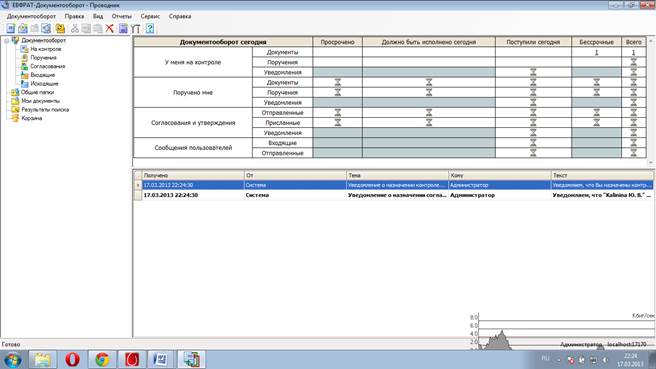
Task: Select Согласования tree item
Action: [x=47, y=67]
